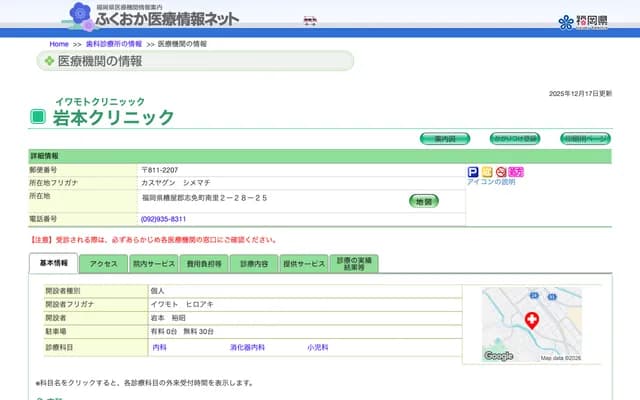Select the 診療内容 tab
The height and width of the screenshot is (400, 640).
tap(253, 264)
